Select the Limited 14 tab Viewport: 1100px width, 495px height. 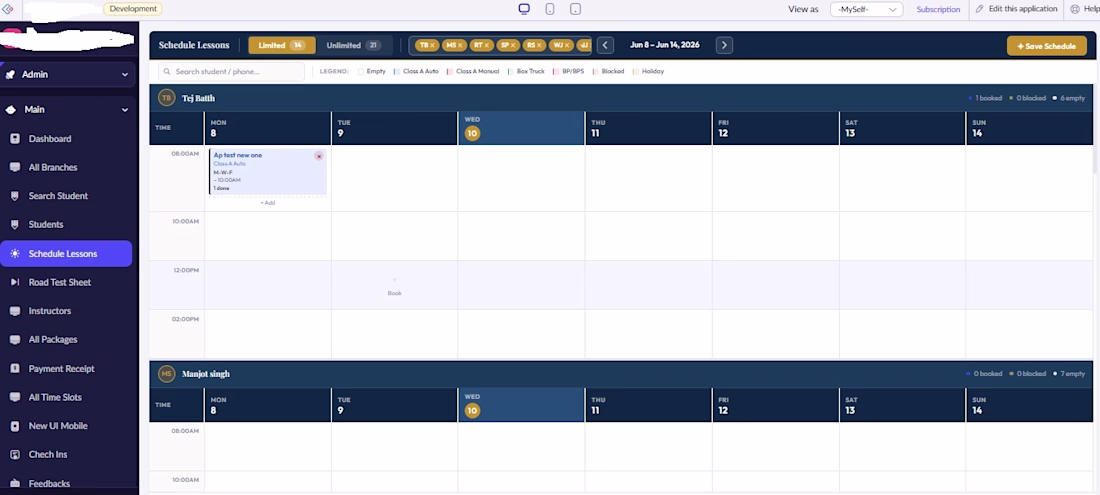pos(281,45)
